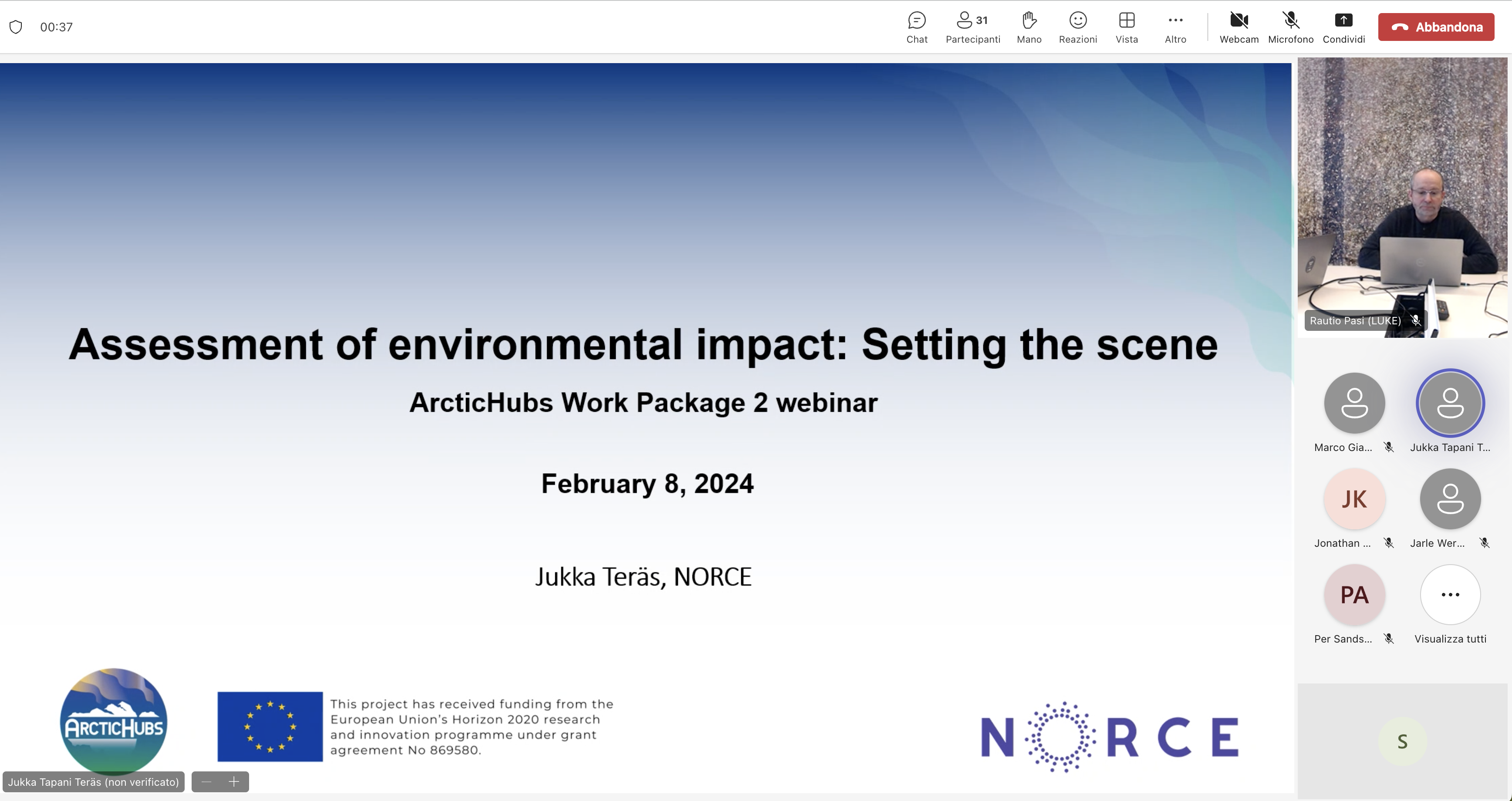Turn on the Webcam
This screenshot has width=1512, height=801.
[x=1239, y=27]
